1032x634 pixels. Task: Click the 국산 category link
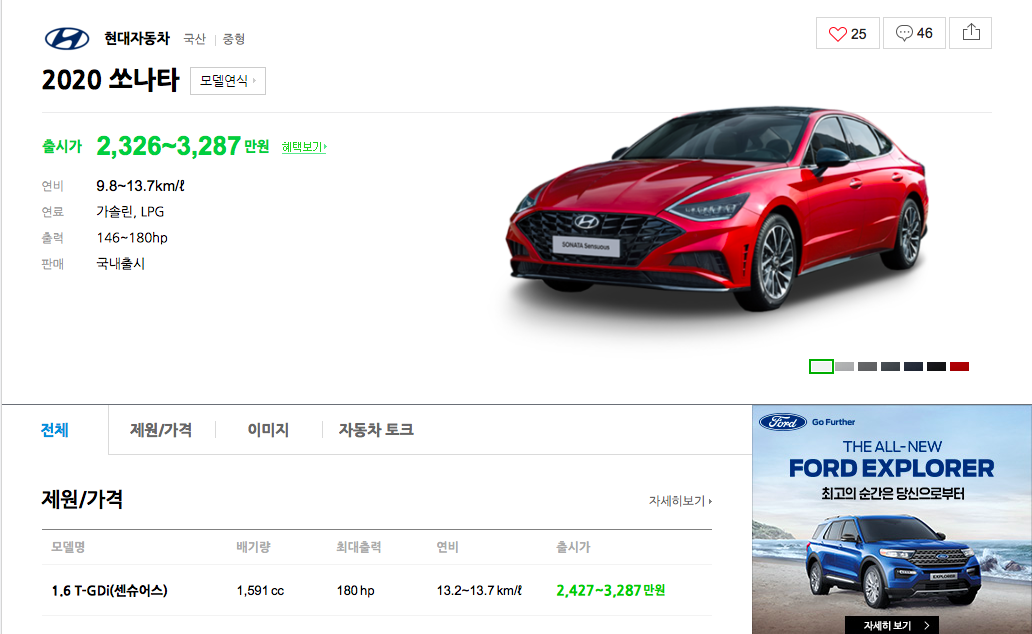coord(195,40)
